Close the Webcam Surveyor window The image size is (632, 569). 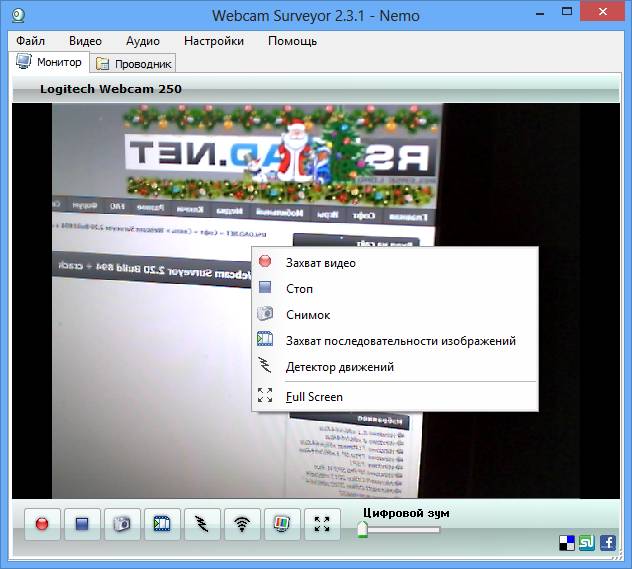pos(603,12)
